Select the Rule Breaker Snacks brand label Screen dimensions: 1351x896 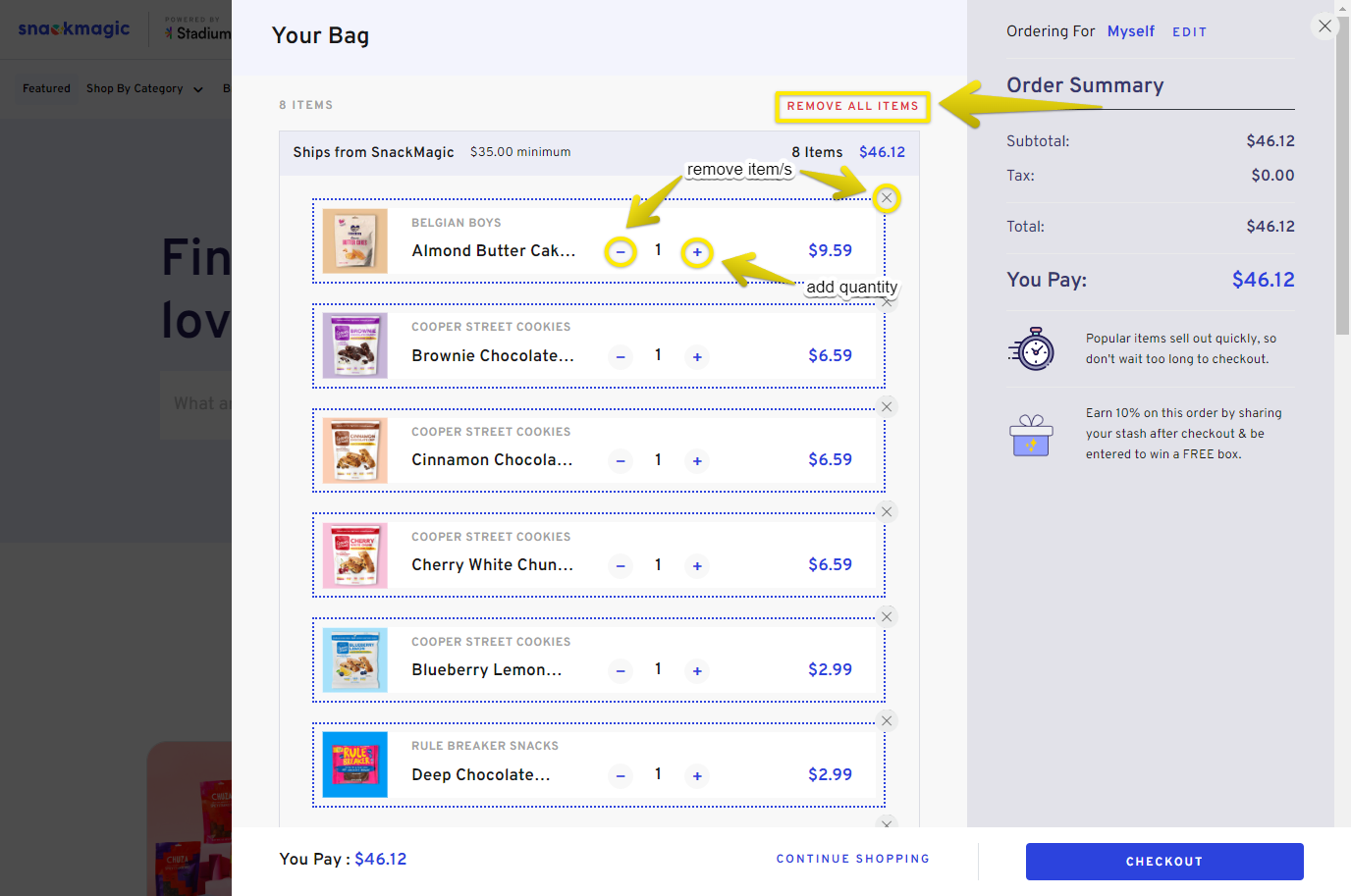pos(485,746)
